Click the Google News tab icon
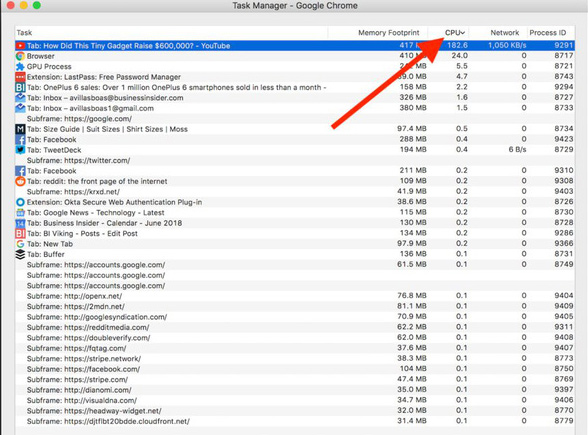 point(20,213)
